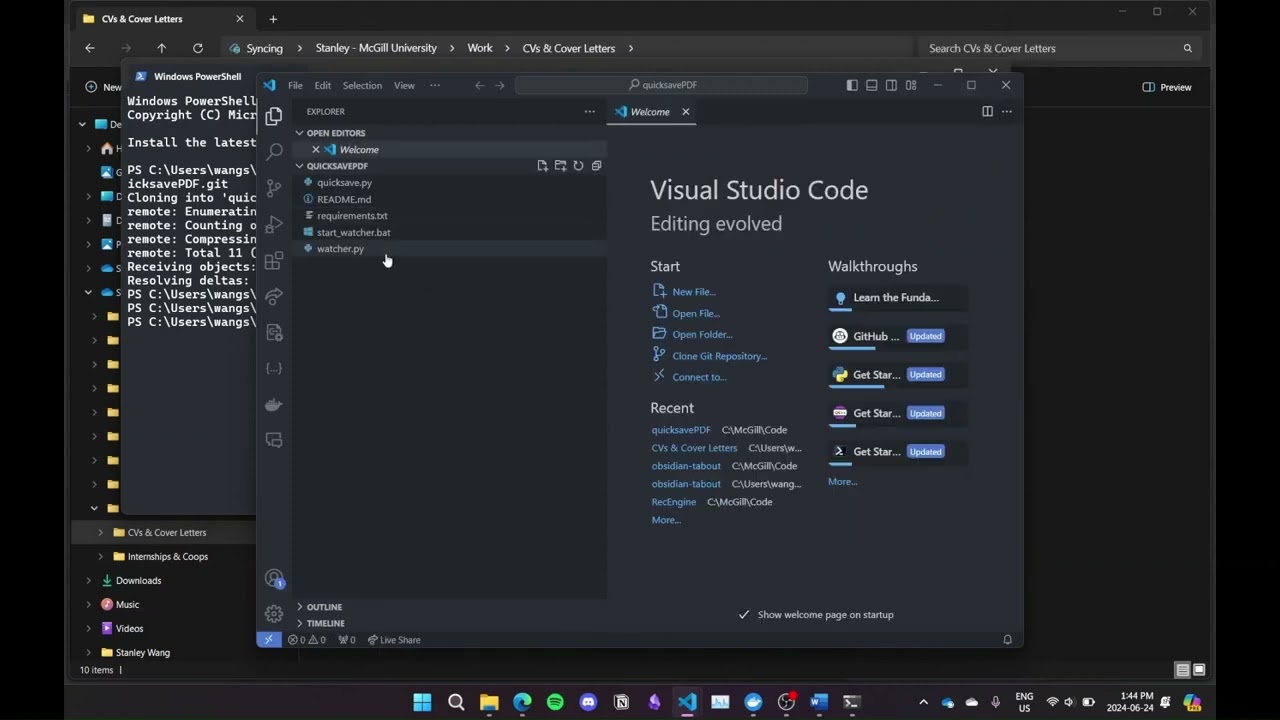The width and height of the screenshot is (1280, 720).
Task: Split the editor to the right
Action: coord(987,112)
